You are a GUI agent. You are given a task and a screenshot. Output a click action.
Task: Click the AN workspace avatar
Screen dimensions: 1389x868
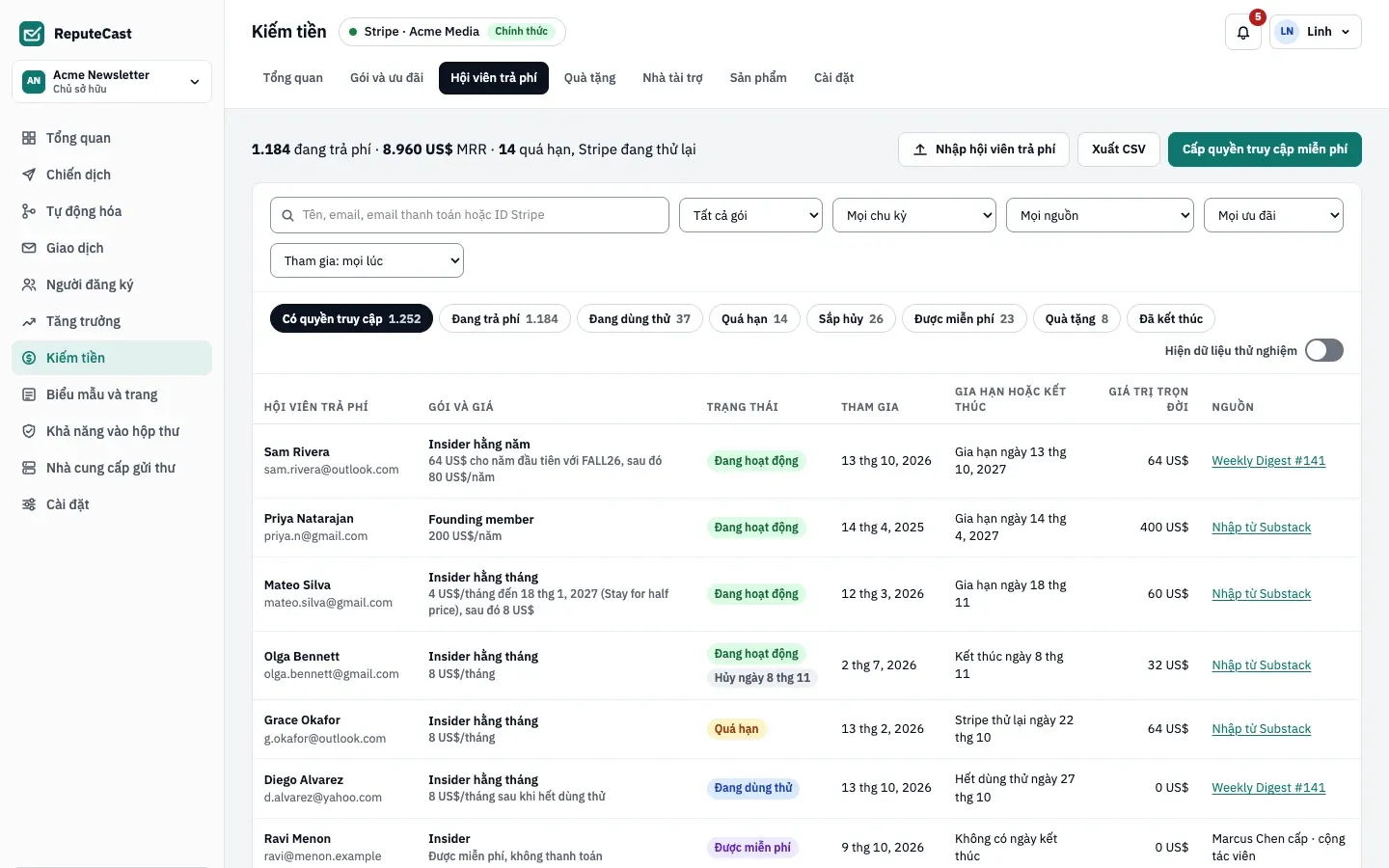point(34,81)
